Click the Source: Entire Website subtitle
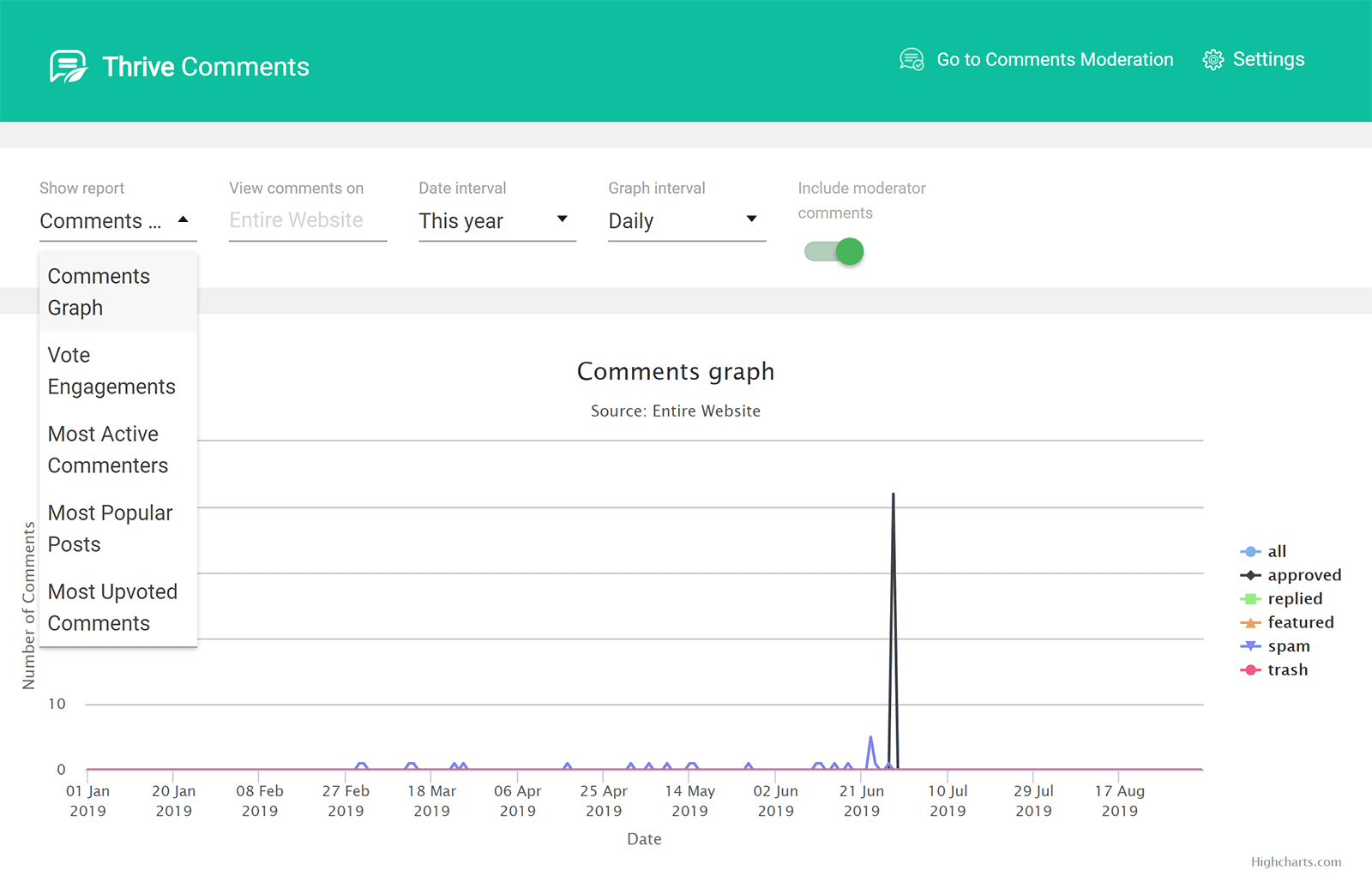This screenshot has height=894, width=1372. (676, 411)
